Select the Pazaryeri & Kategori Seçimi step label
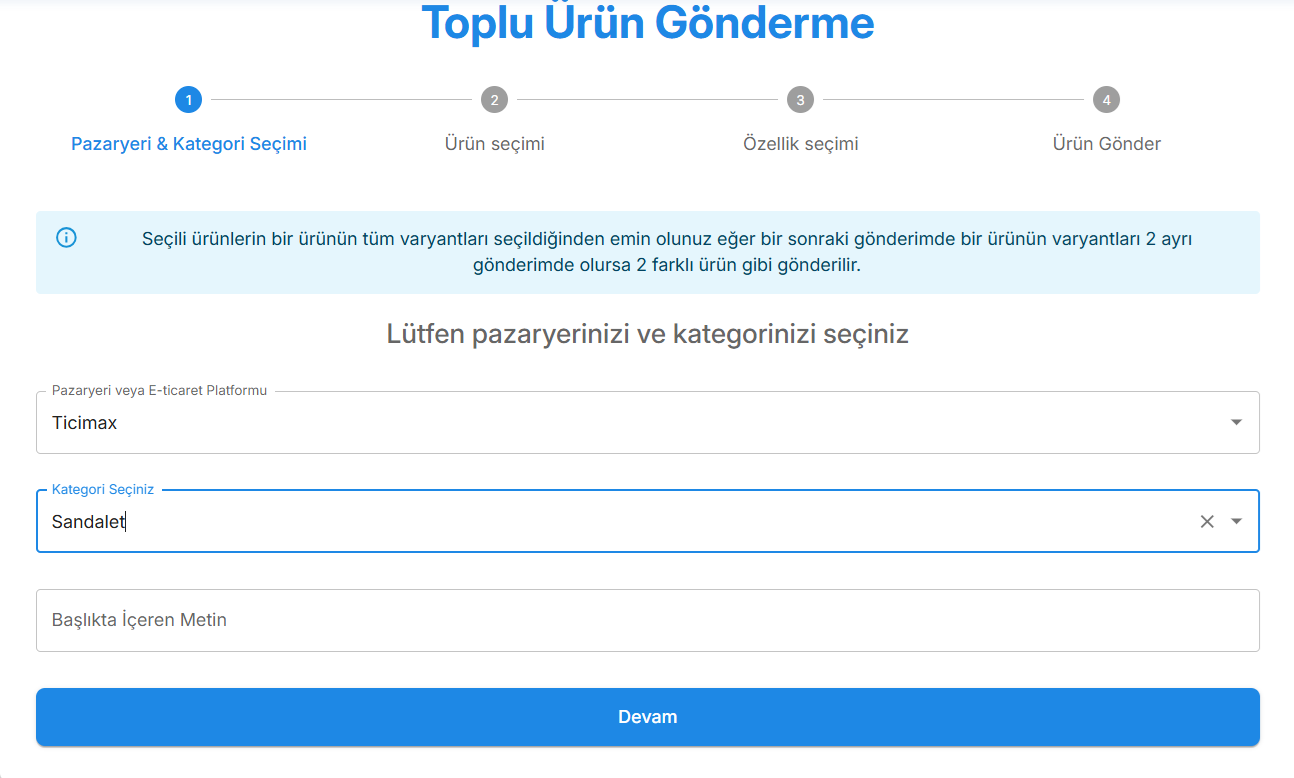 coord(188,143)
